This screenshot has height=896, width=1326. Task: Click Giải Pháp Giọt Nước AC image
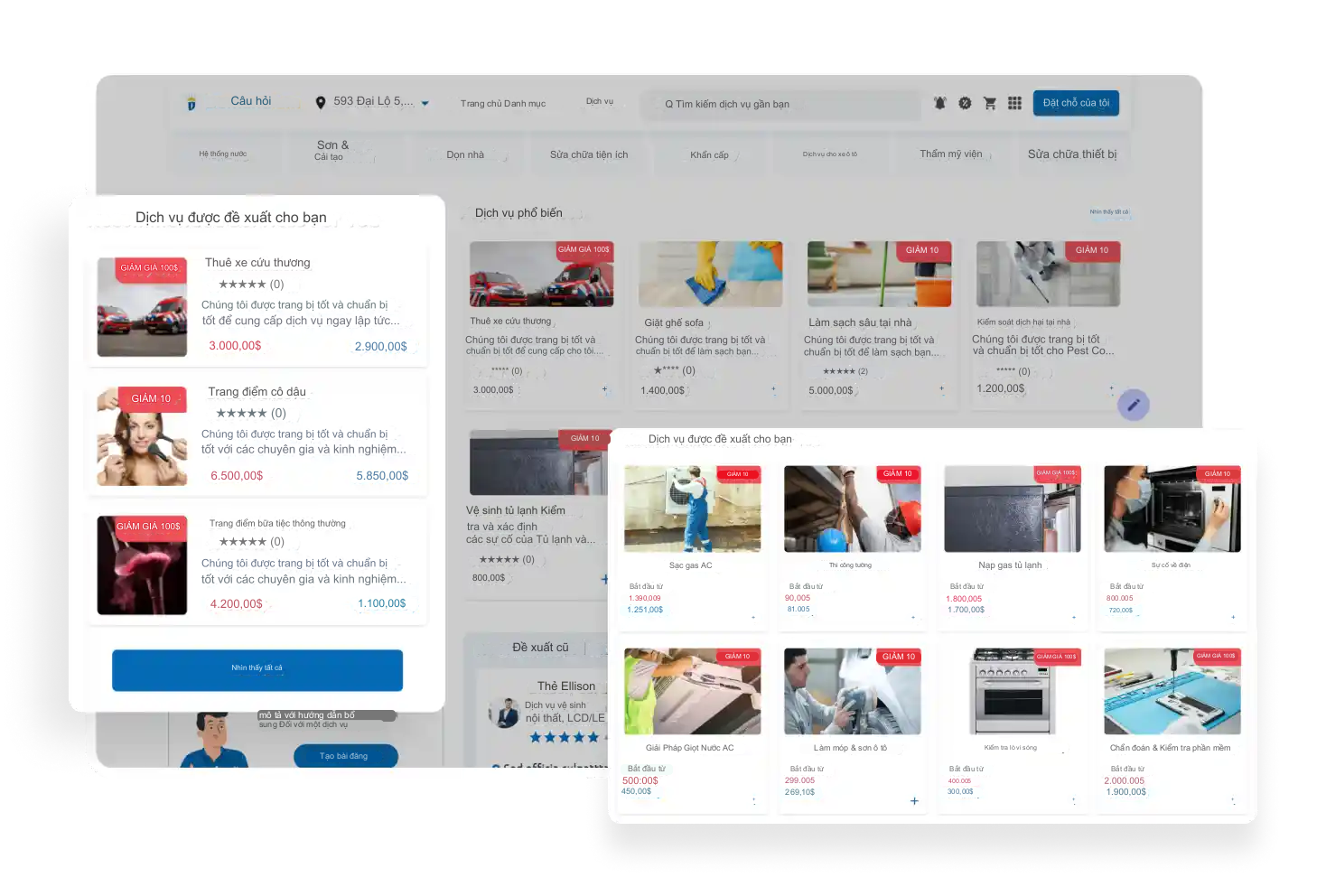tap(692, 691)
